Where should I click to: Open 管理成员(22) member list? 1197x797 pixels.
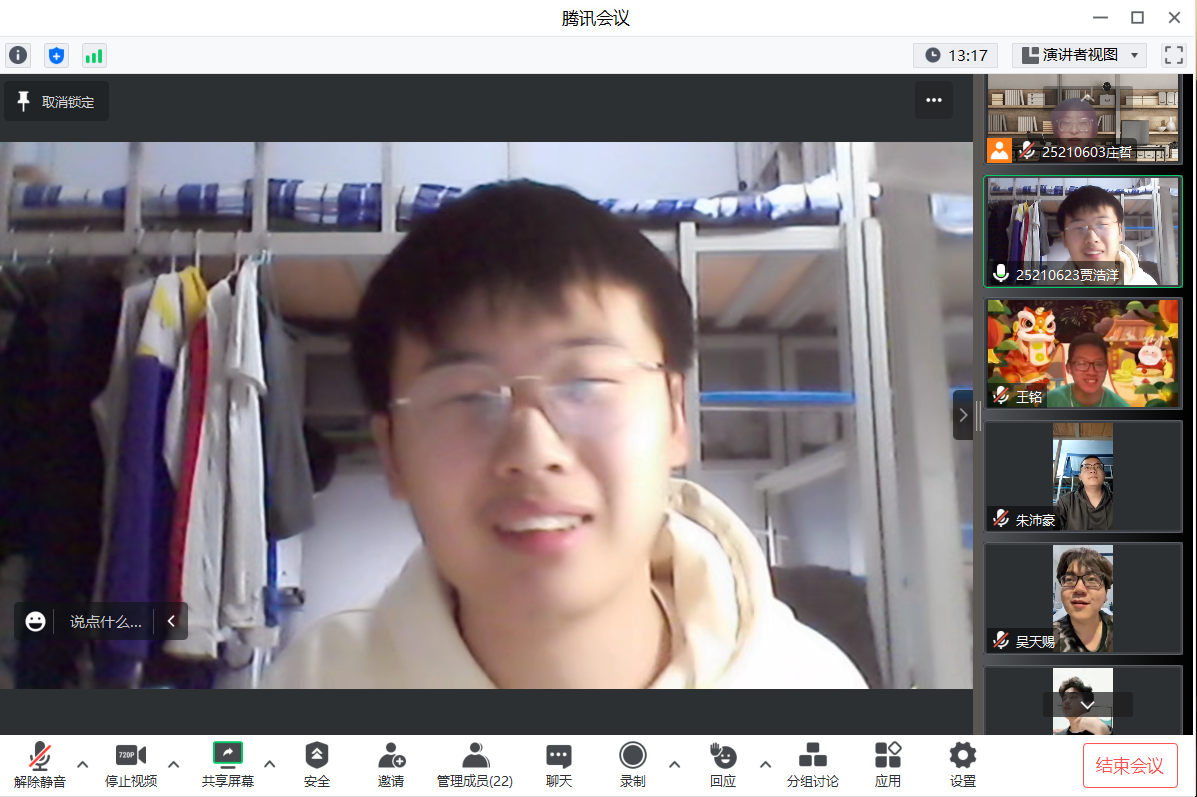[475, 765]
